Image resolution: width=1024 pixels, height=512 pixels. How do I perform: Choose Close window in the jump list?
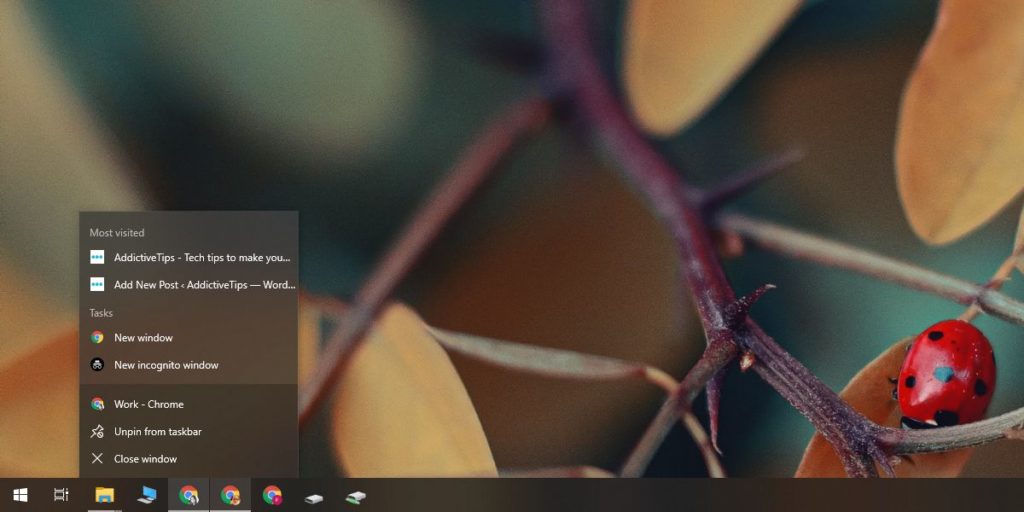[189, 459]
